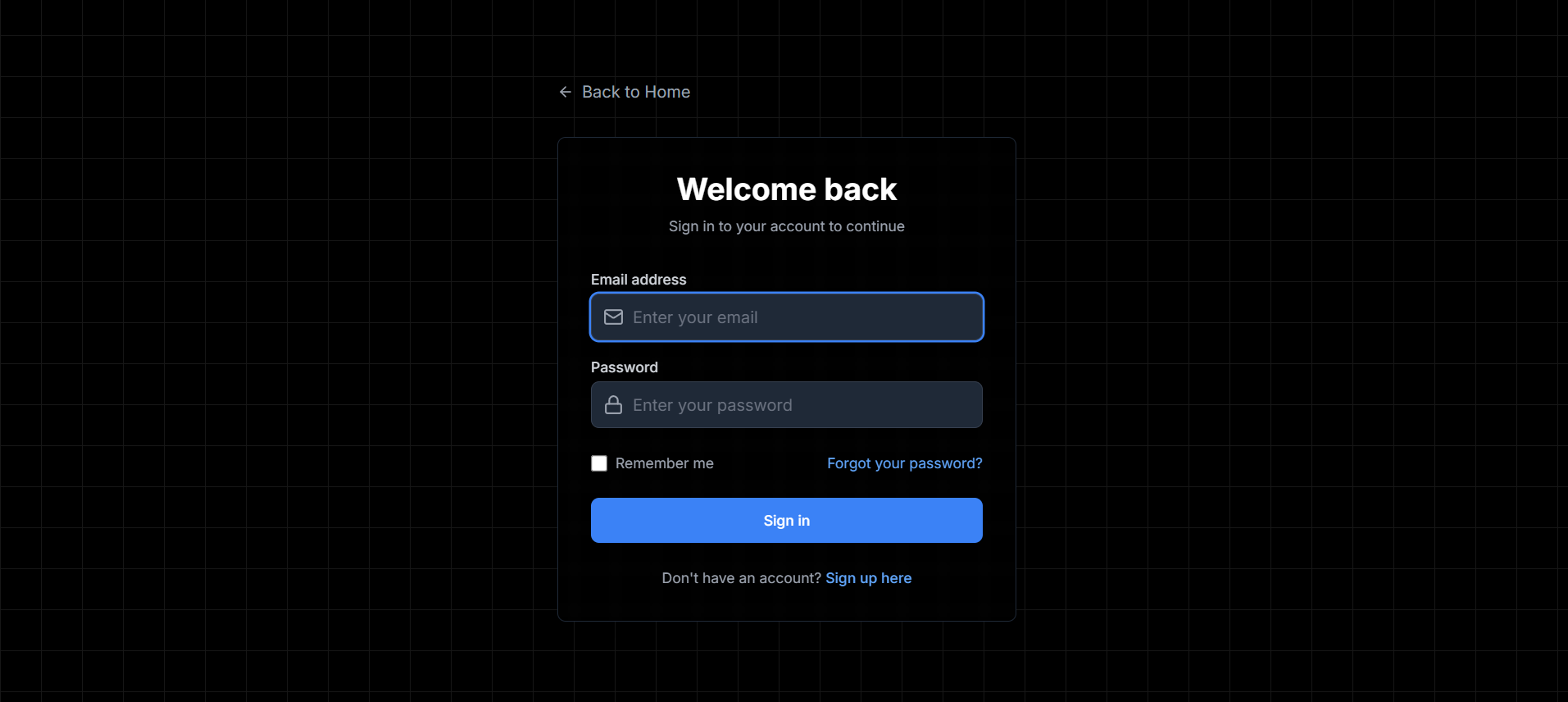The height and width of the screenshot is (702, 1568).
Task: Focus the 'Enter your password' input field
Action: pos(786,404)
